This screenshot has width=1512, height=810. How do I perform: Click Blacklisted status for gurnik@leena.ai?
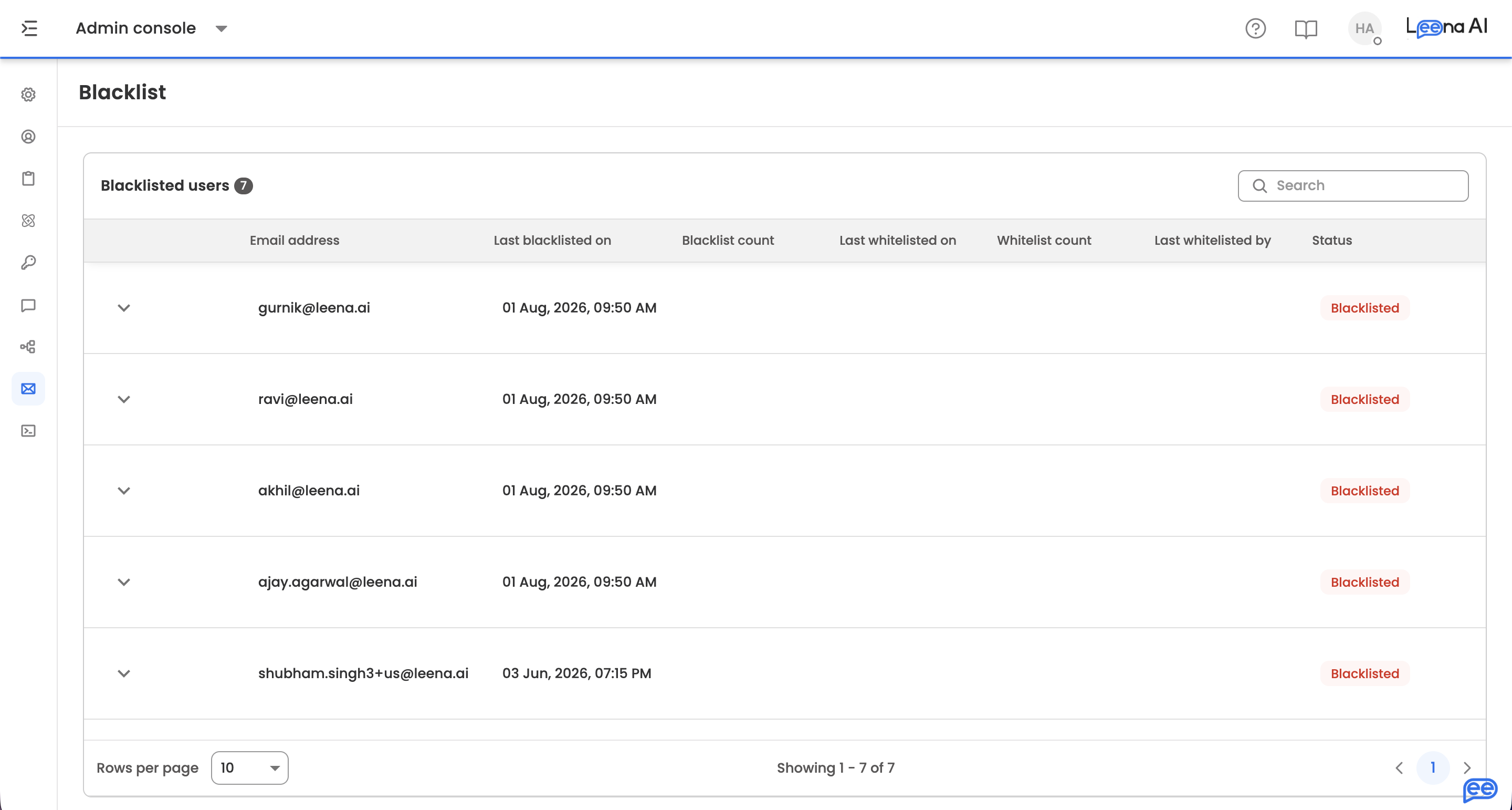point(1364,308)
